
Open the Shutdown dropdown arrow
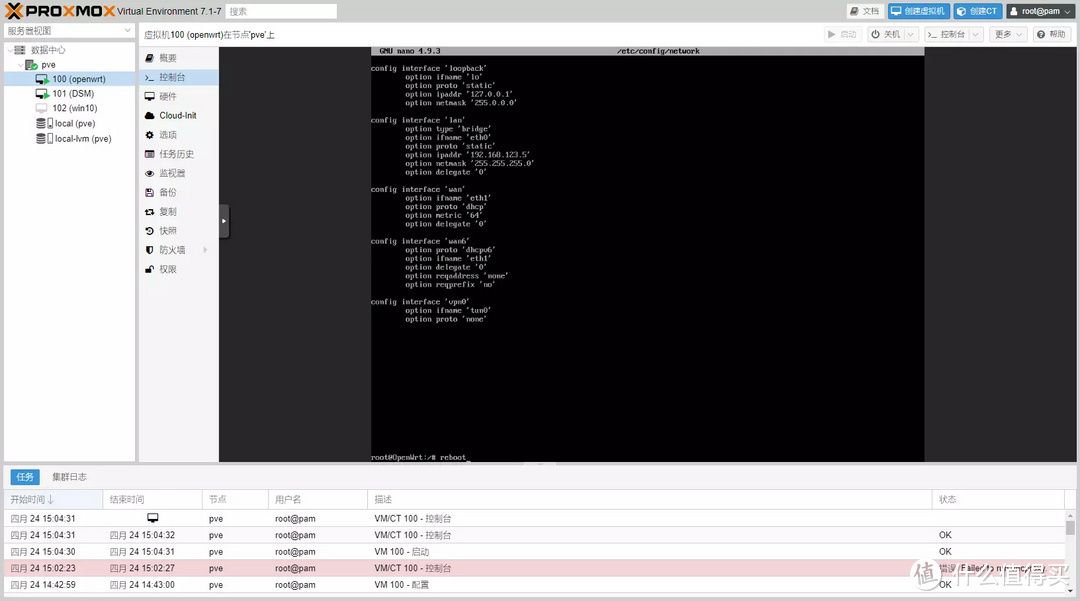tap(911, 34)
